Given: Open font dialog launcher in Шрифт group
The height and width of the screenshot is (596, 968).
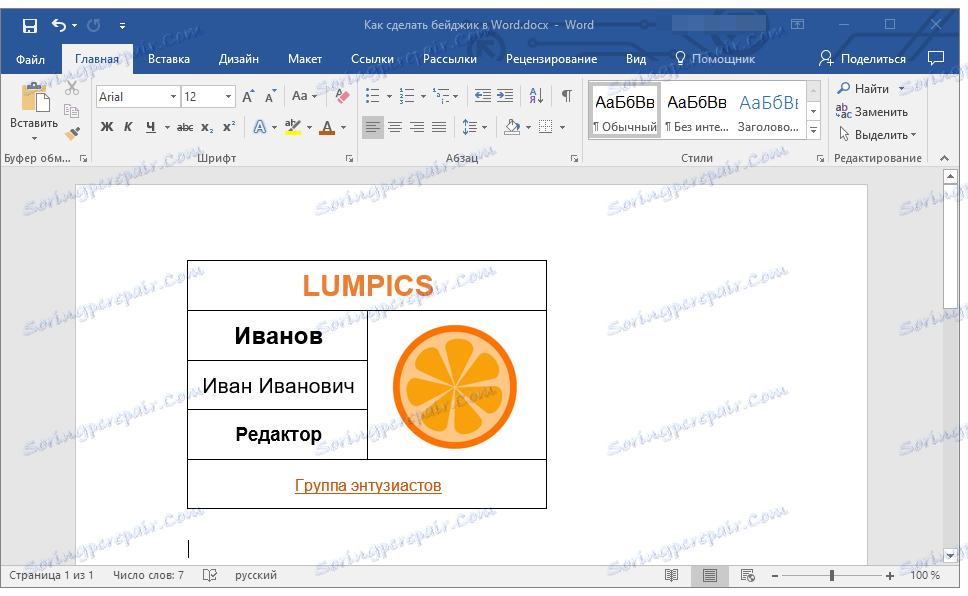Looking at the screenshot, I should (x=349, y=159).
